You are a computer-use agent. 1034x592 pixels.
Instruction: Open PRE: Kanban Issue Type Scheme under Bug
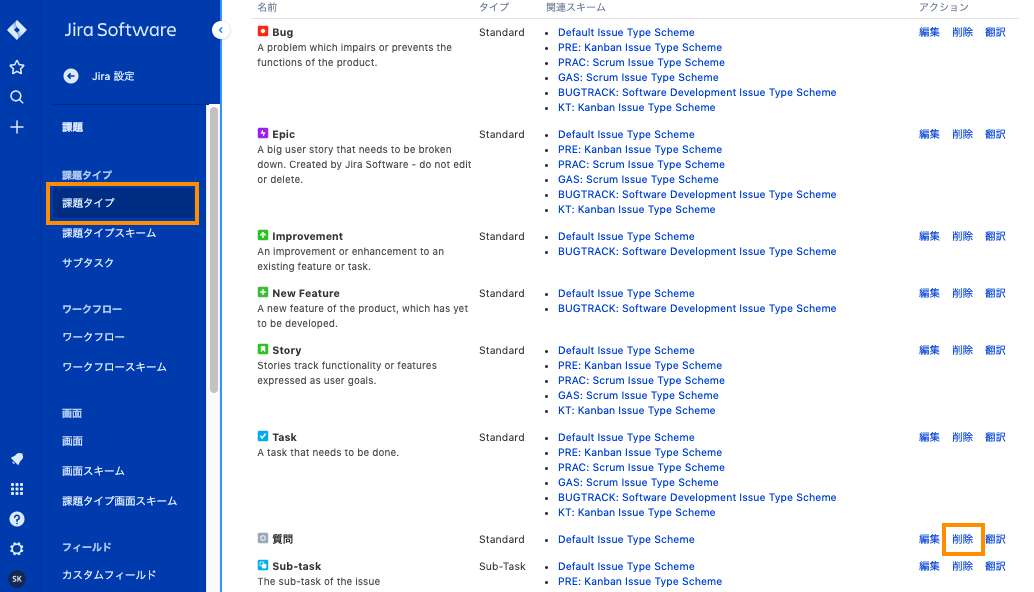click(x=640, y=47)
